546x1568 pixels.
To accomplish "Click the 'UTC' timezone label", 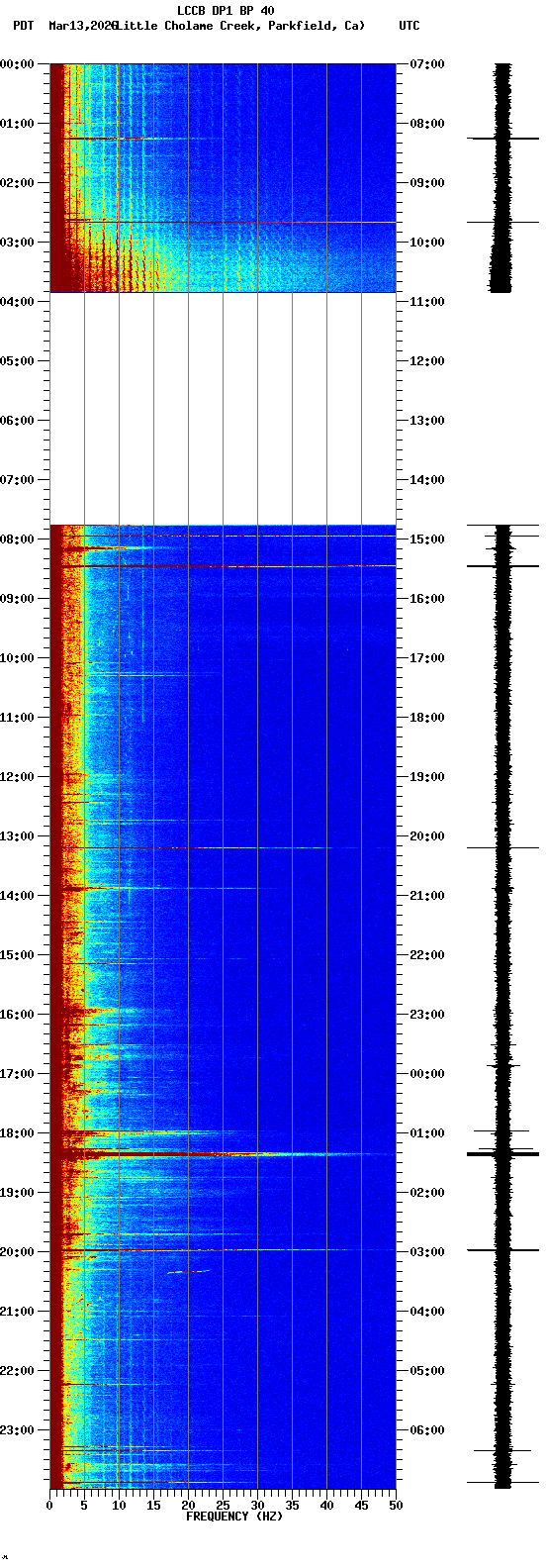I will (x=409, y=26).
